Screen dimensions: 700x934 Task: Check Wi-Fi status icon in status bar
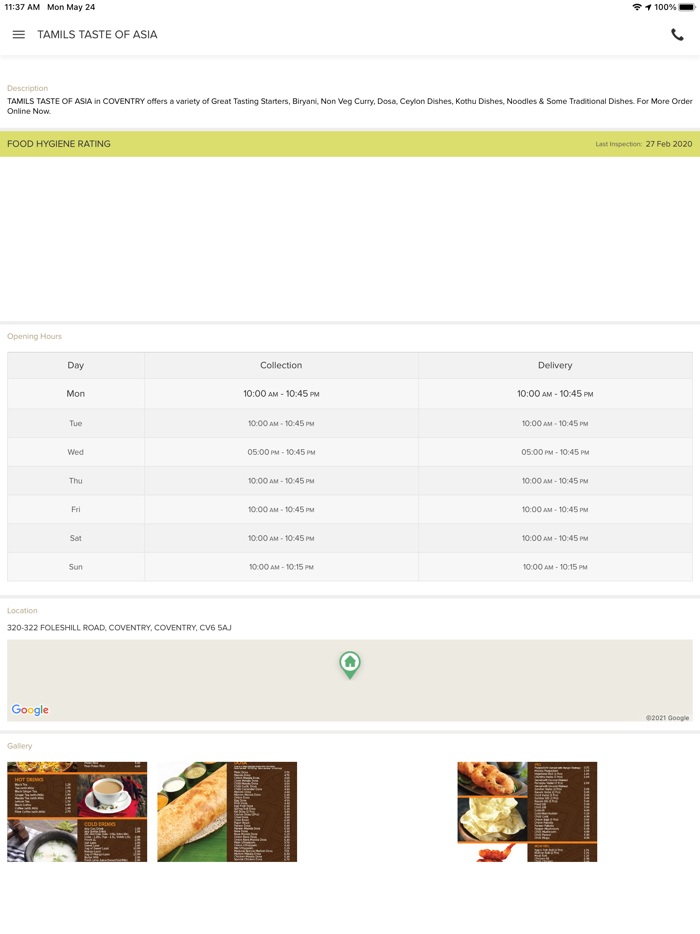pos(637,7)
